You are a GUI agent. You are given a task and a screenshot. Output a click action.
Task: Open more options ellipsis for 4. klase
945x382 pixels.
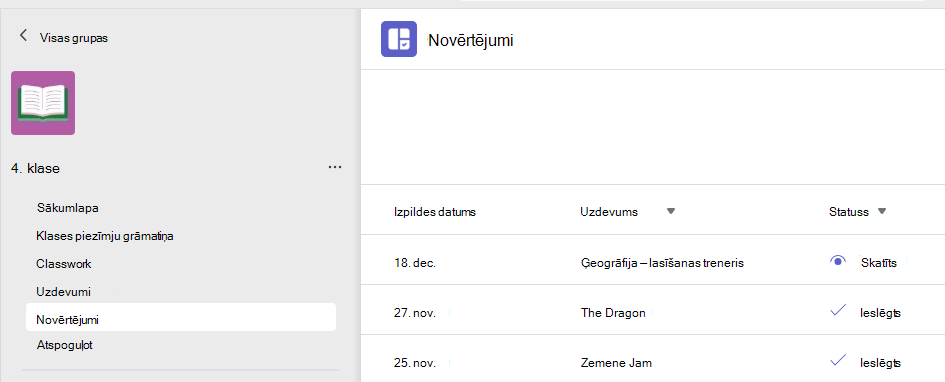coord(335,167)
